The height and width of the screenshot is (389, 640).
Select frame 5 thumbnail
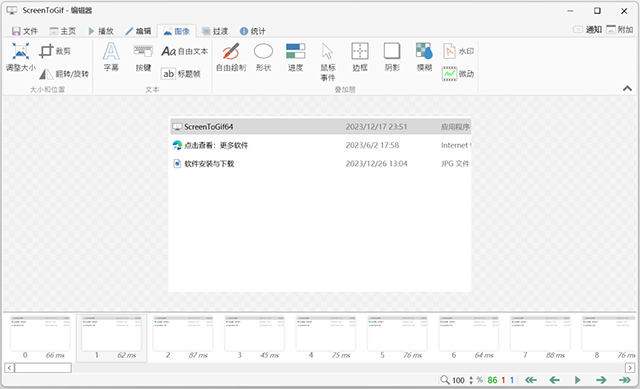click(x=397, y=338)
